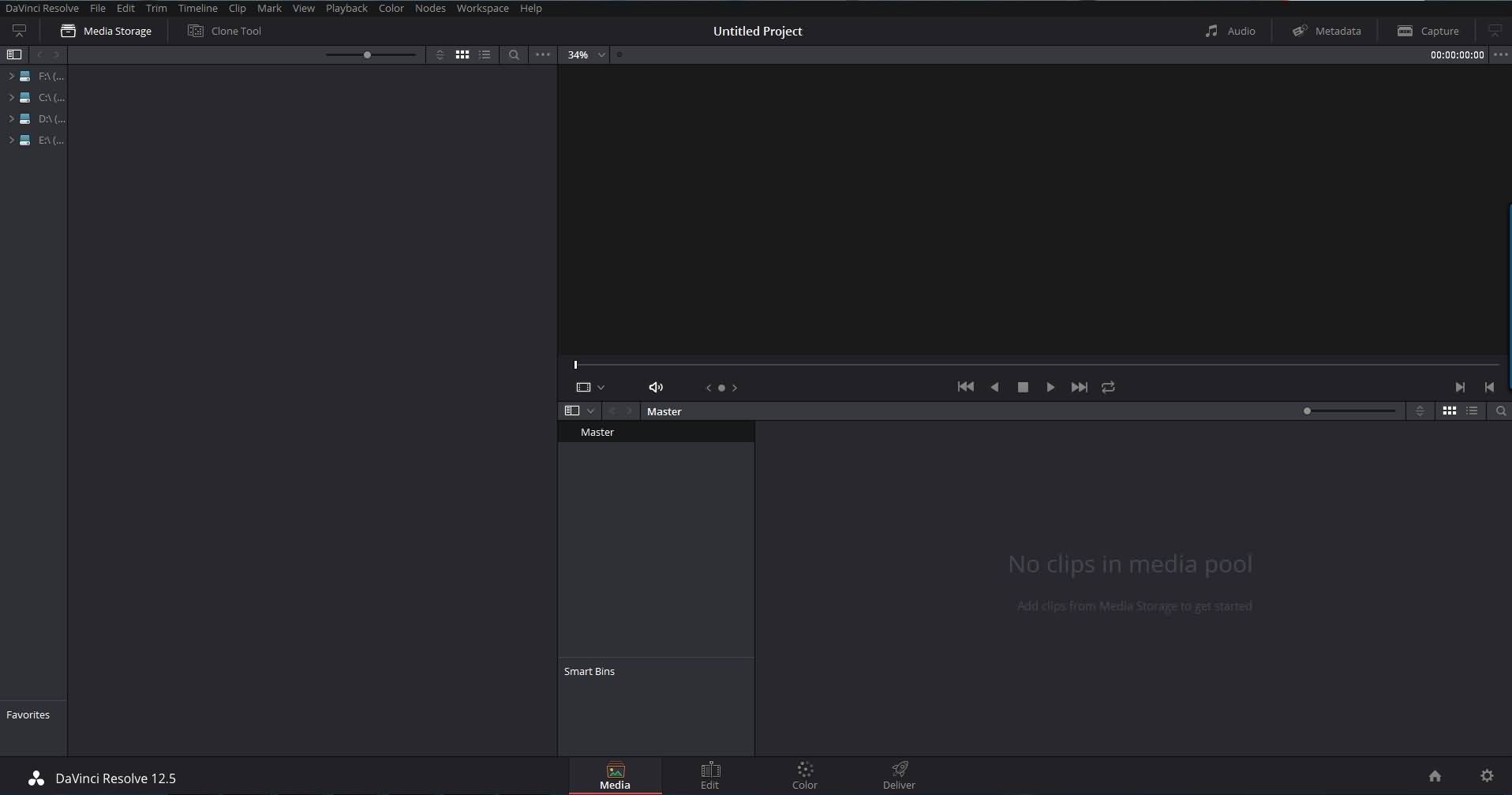Viewport: 1512px width, 795px height.
Task: Stop playback
Action: click(x=1023, y=387)
